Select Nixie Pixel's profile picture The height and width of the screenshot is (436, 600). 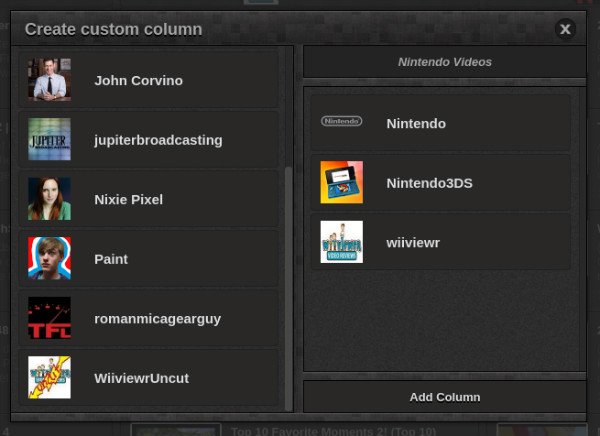[49, 199]
